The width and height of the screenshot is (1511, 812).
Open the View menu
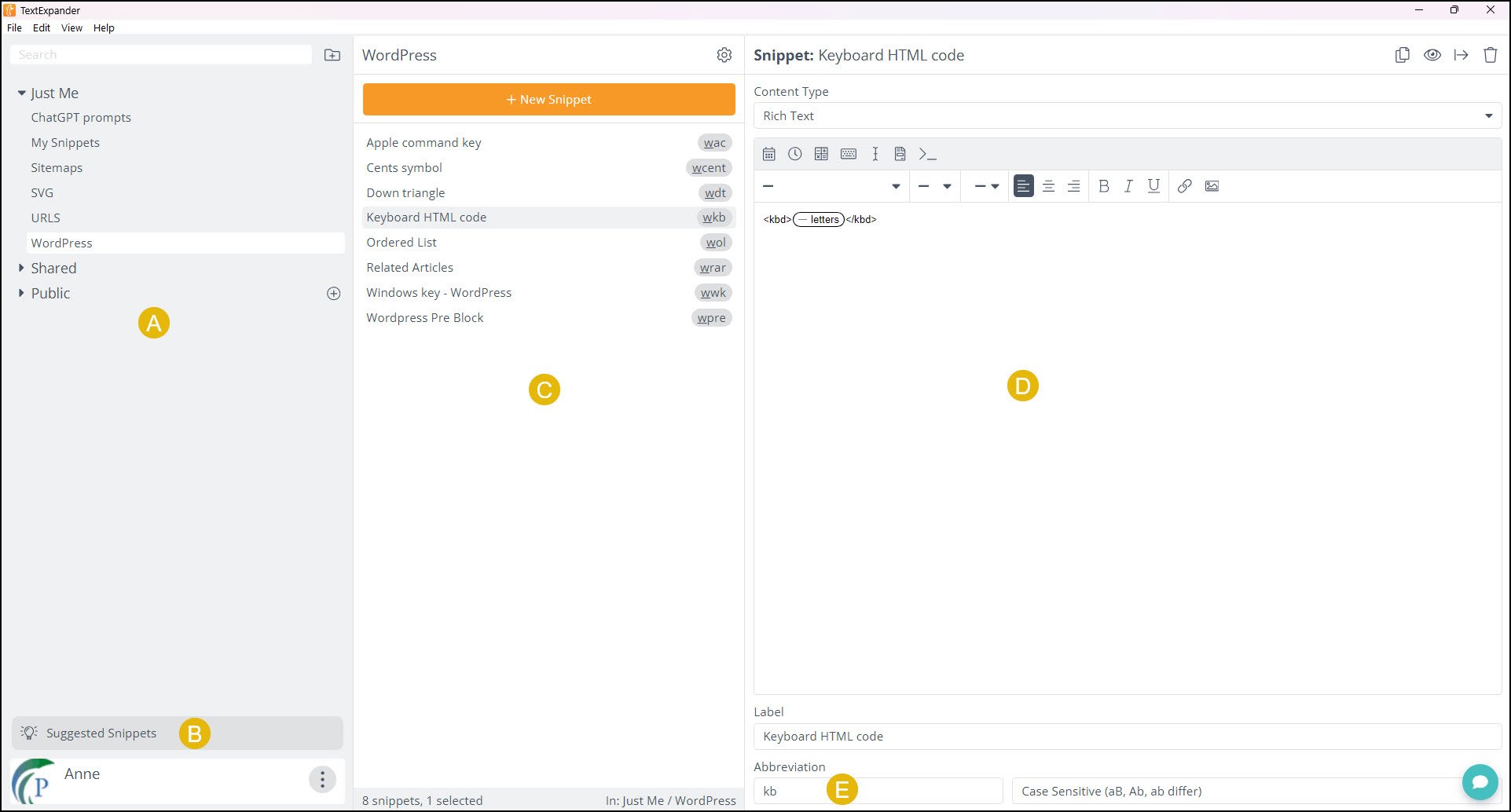72,27
